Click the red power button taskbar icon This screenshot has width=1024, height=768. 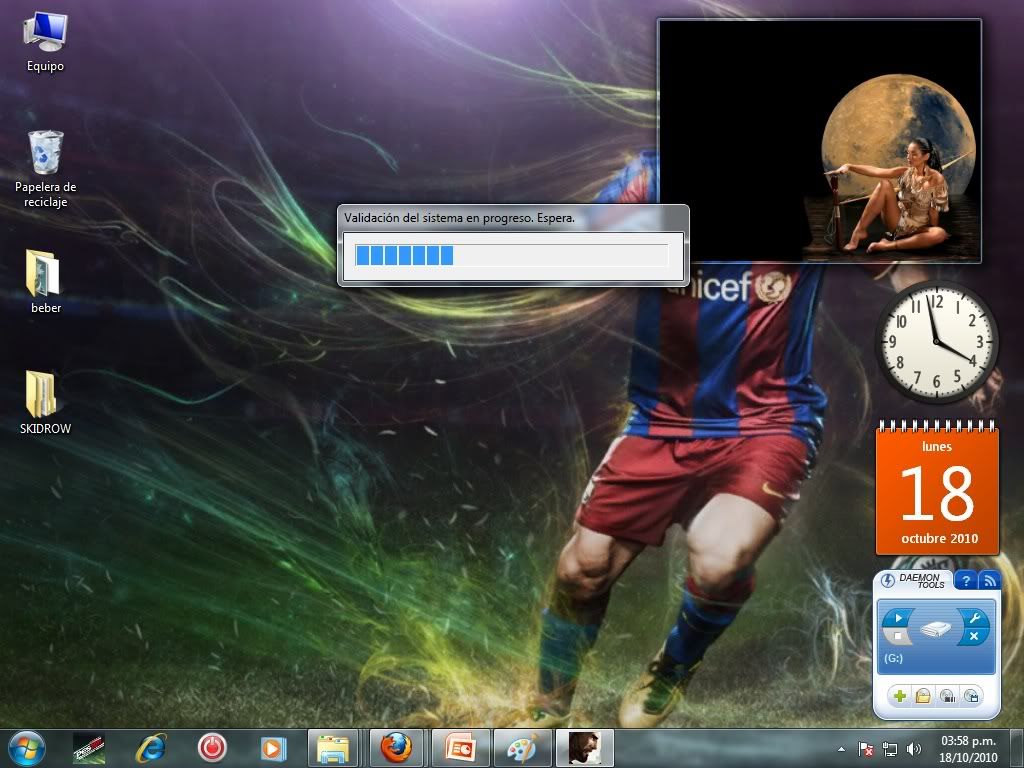click(x=212, y=748)
